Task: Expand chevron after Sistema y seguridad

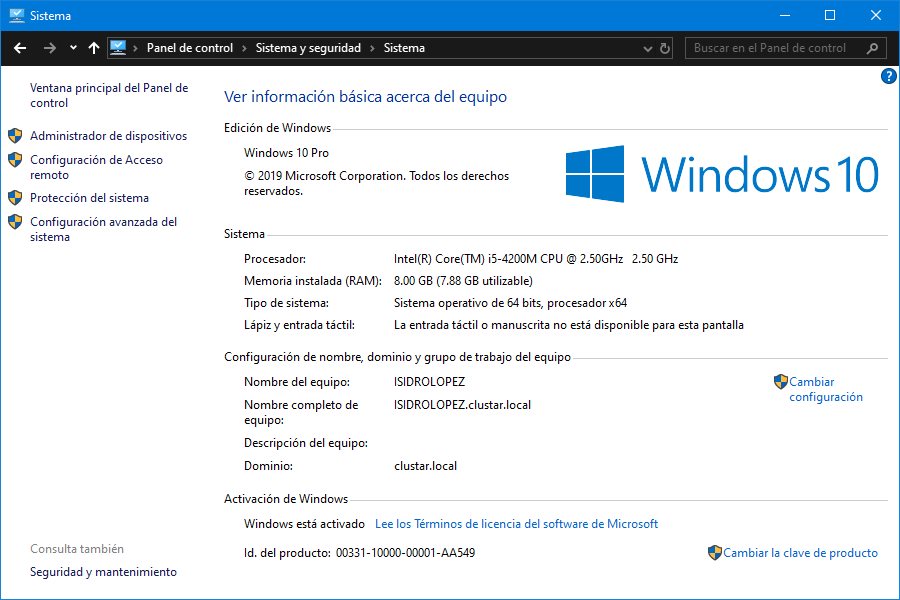Action: point(372,48)
